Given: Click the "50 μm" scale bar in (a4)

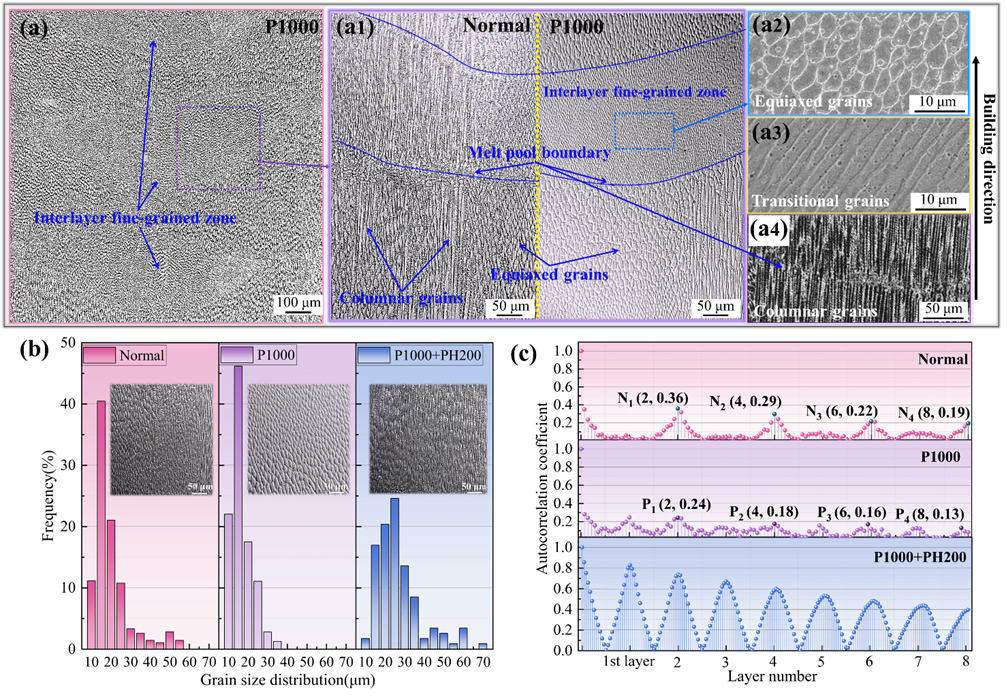Looking at the screenshot, I should pos(943,310).
